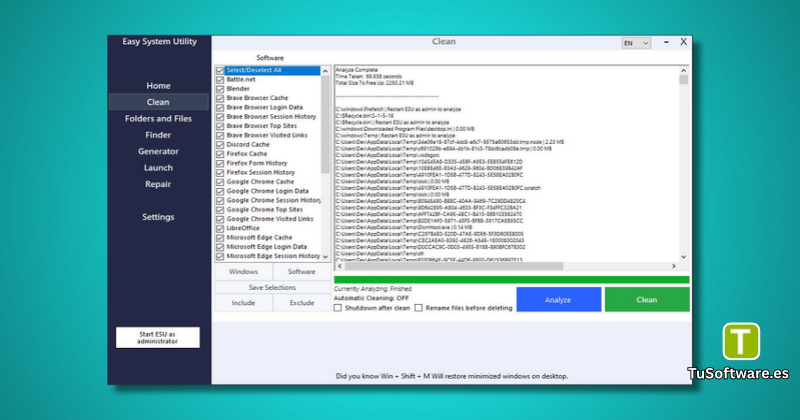Select Brave Browser Top Sites entry
Screen dimensions: 800x420
[262, 126]
